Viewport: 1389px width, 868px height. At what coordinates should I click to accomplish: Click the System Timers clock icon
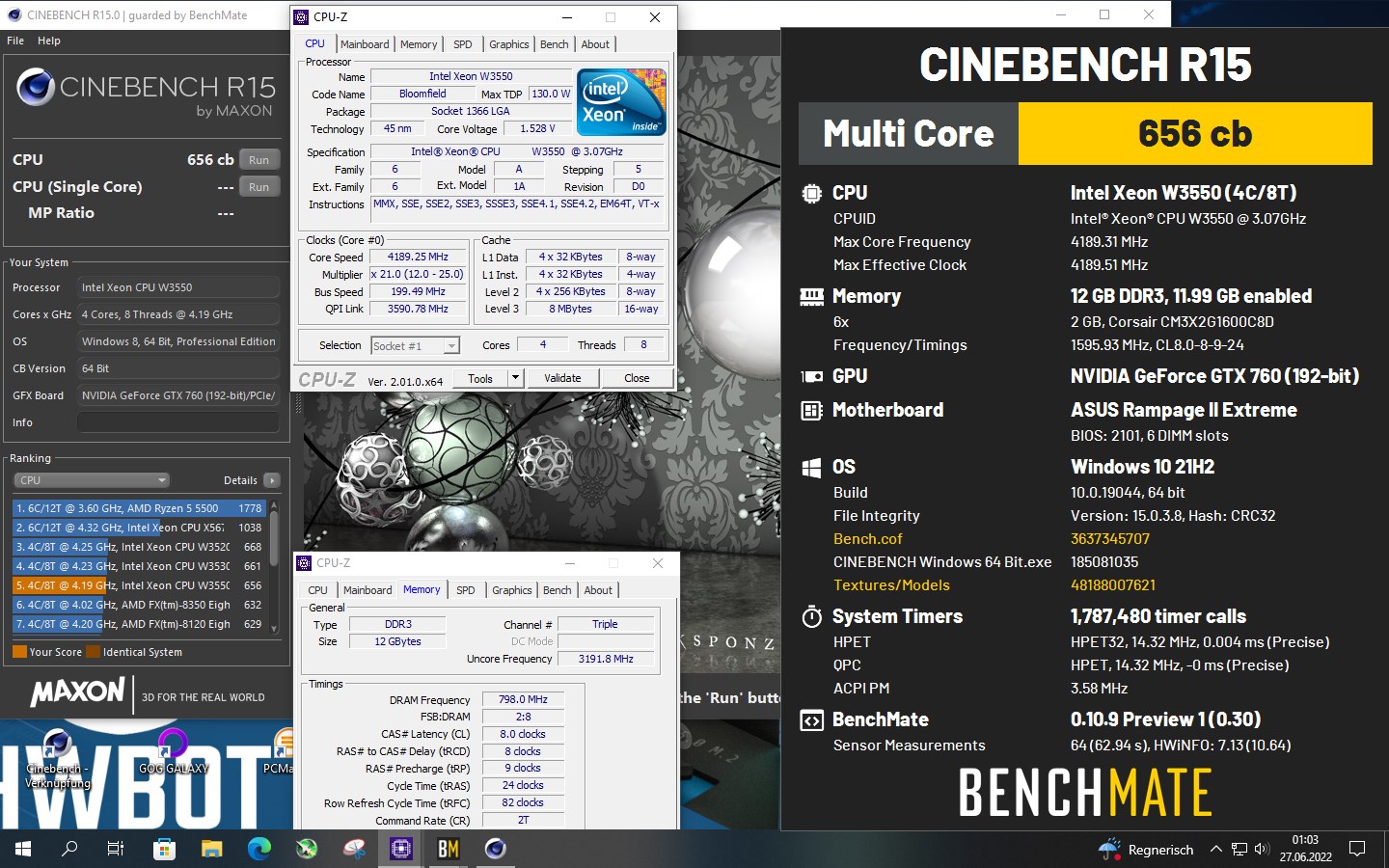(x=811, y=616)
